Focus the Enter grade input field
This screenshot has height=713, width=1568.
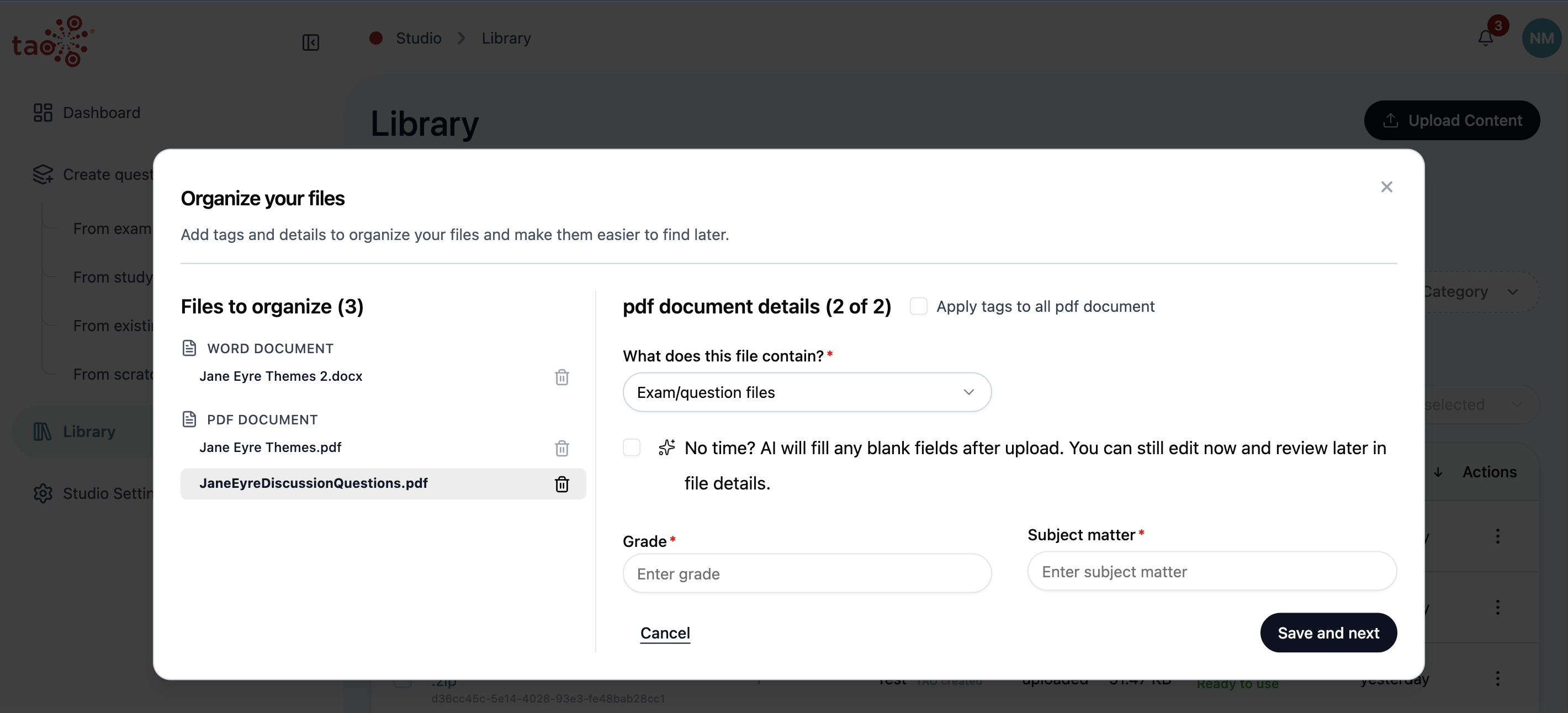[807, 573]
